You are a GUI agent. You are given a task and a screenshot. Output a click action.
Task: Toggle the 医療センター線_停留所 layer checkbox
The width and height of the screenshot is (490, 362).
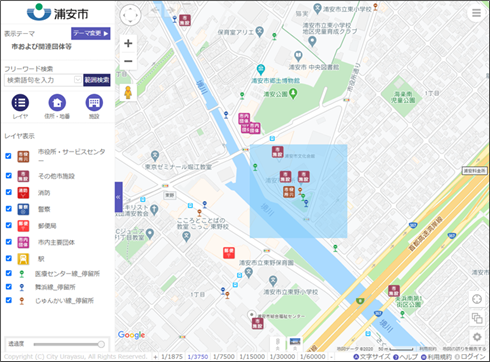(x=8, y=273)
